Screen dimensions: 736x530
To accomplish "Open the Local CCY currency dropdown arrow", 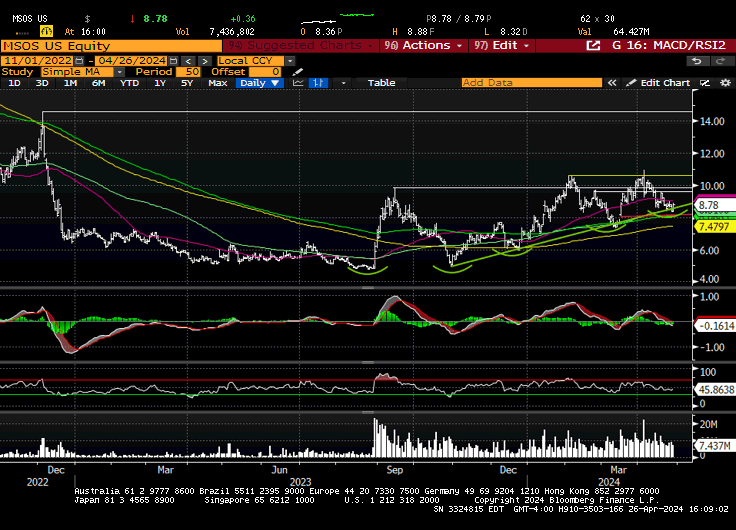I will (x=290, y=61).
